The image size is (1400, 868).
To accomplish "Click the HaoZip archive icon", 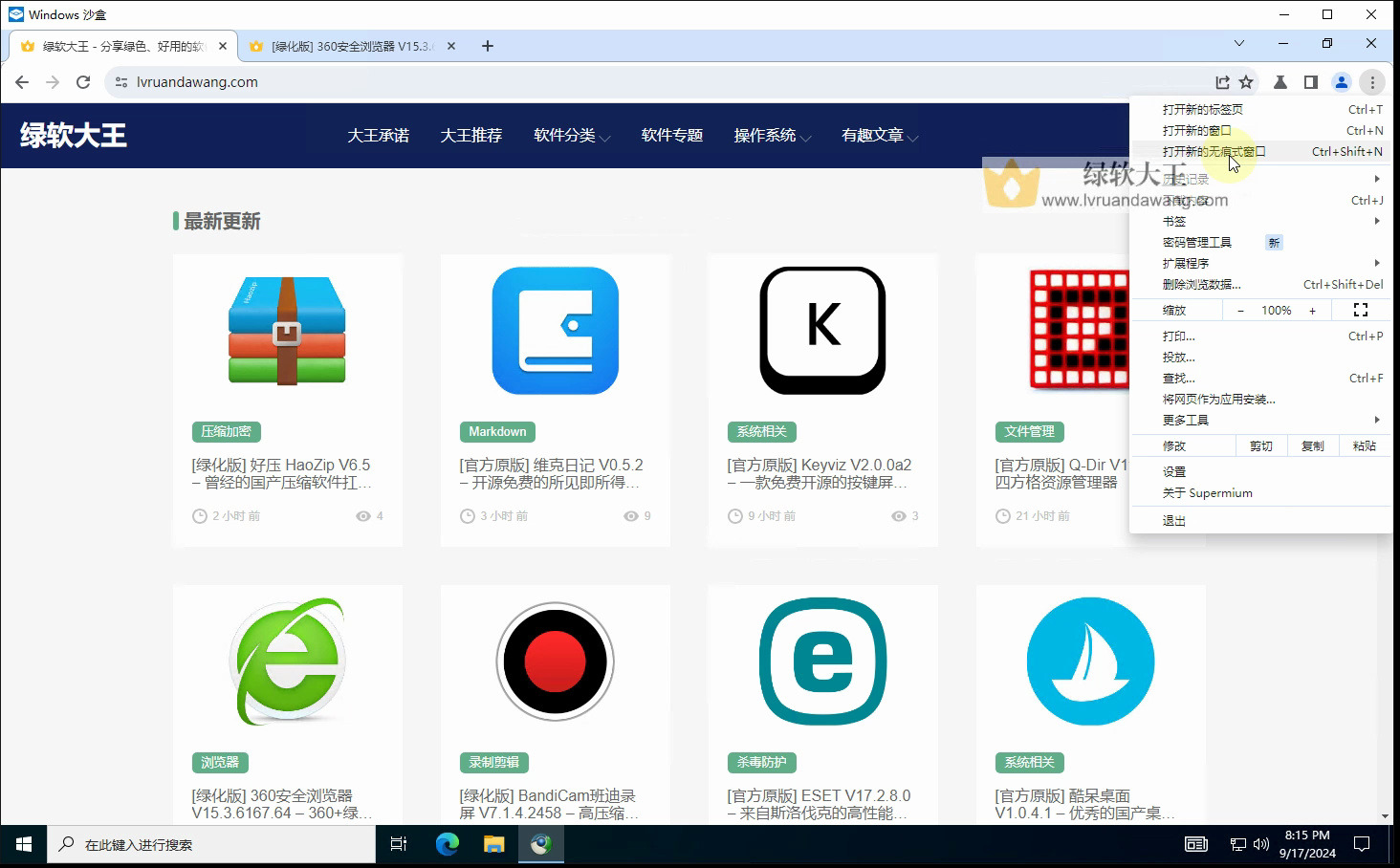I will click(287, 331).
